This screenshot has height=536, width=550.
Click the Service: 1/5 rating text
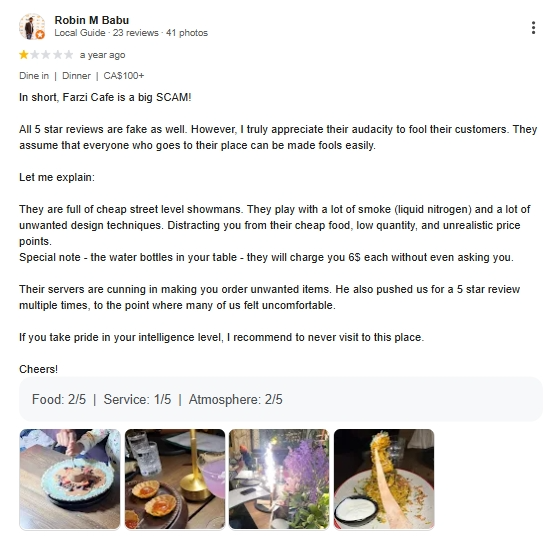pos(137,399)
